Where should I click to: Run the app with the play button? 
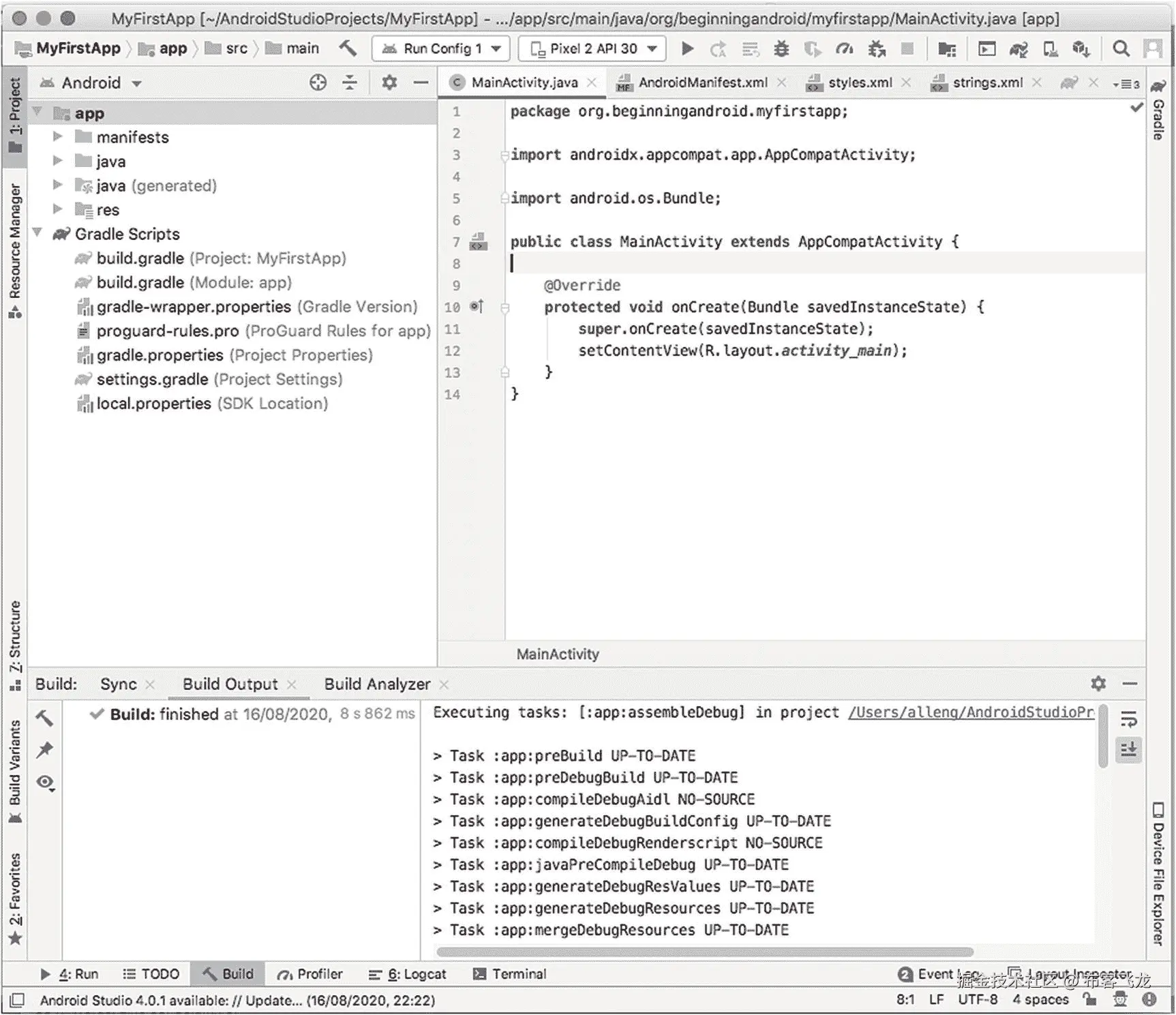click(687, 48)
